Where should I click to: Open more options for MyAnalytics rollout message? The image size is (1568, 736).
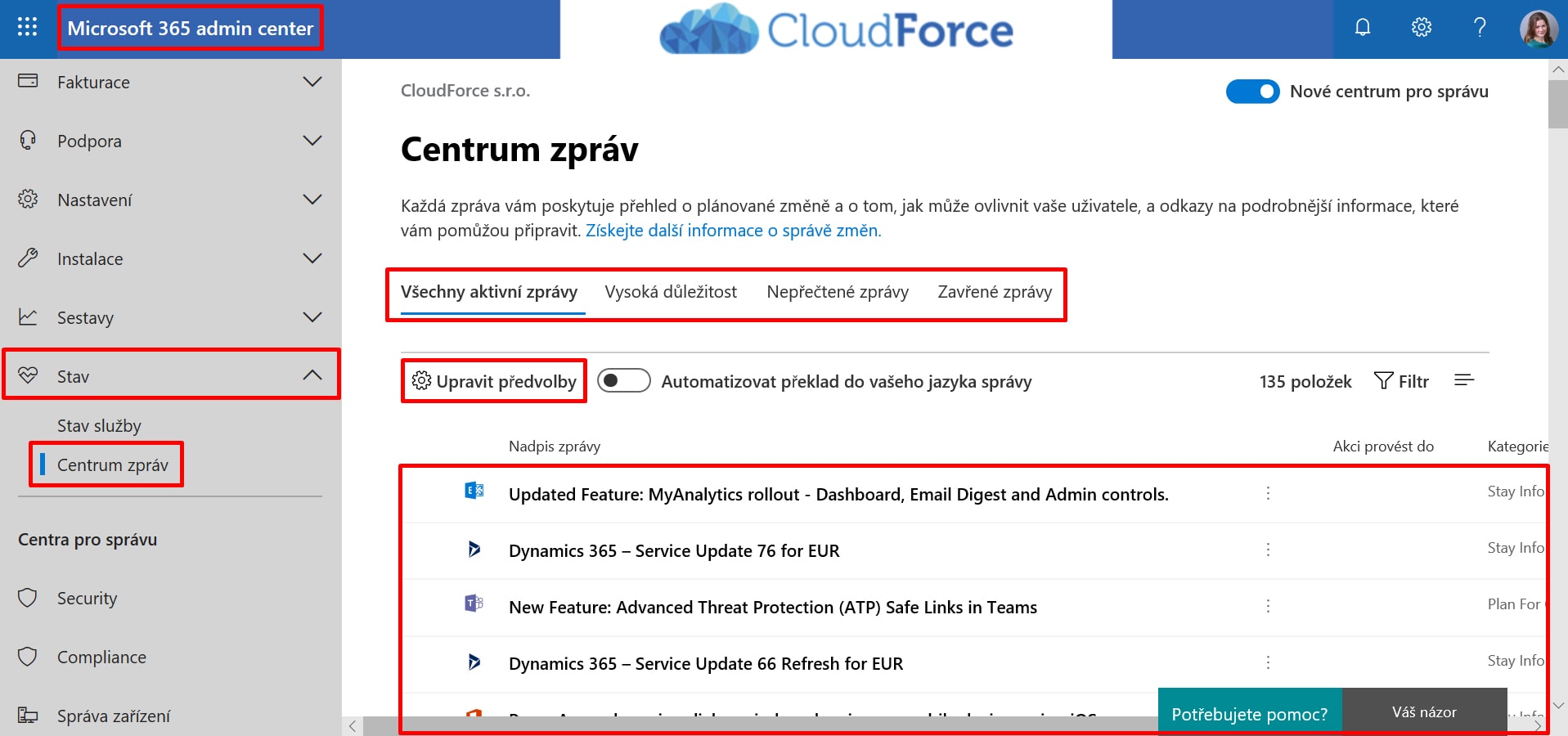tap(1268, 493)
